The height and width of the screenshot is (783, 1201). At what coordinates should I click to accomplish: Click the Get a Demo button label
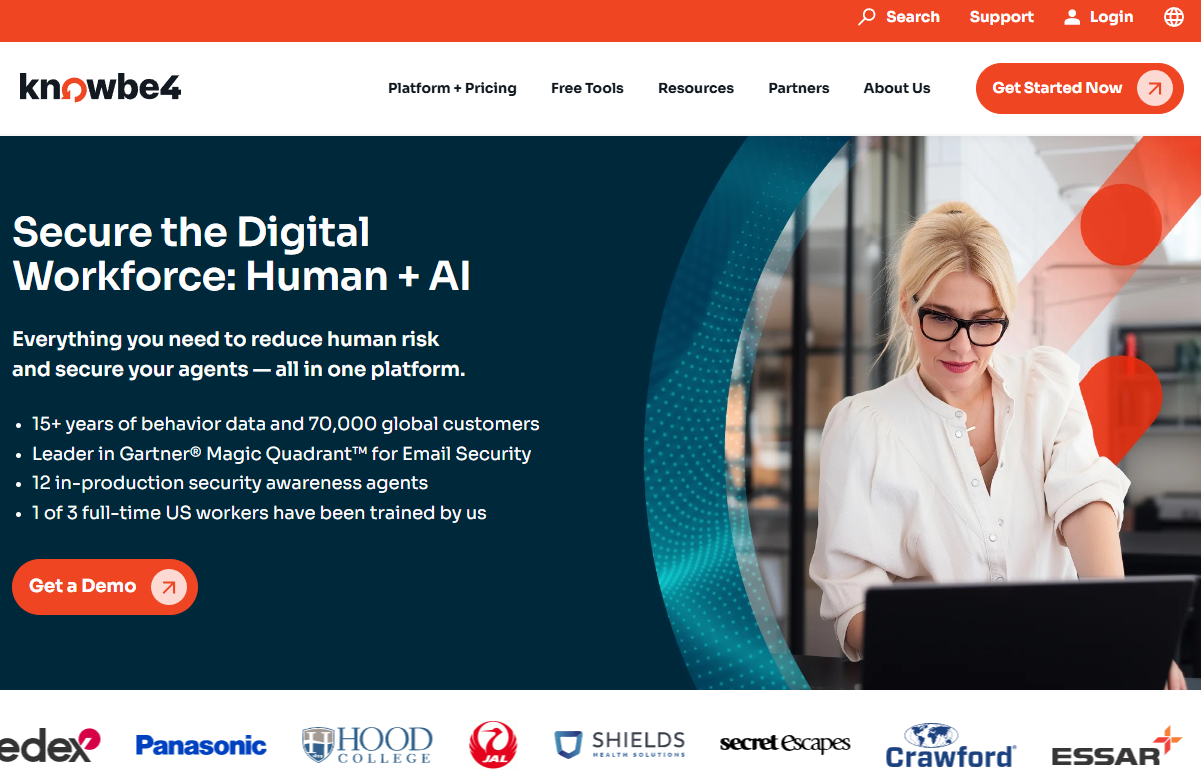tap(83, 587)
